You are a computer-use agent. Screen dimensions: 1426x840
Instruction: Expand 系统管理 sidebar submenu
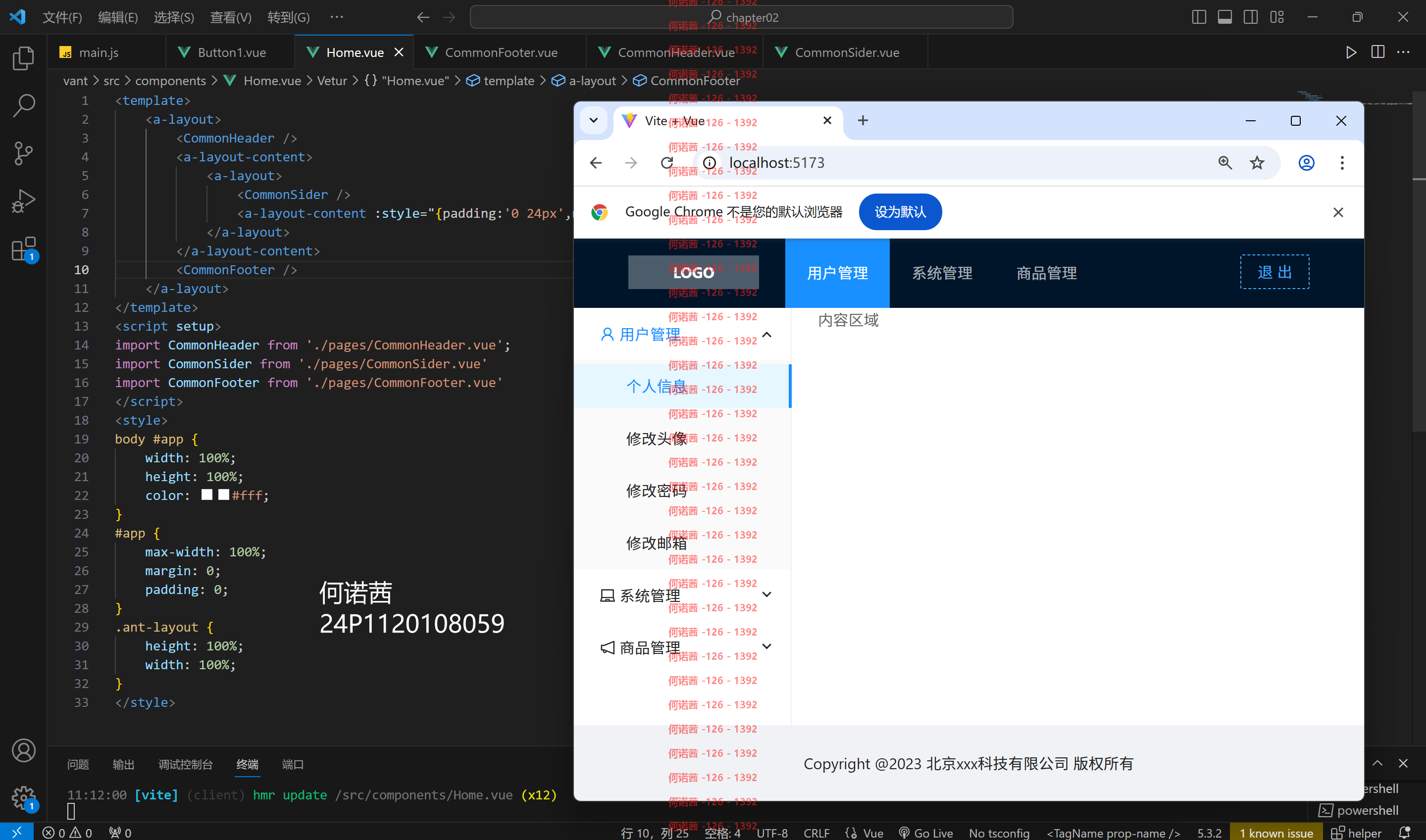tap(682, 595)
